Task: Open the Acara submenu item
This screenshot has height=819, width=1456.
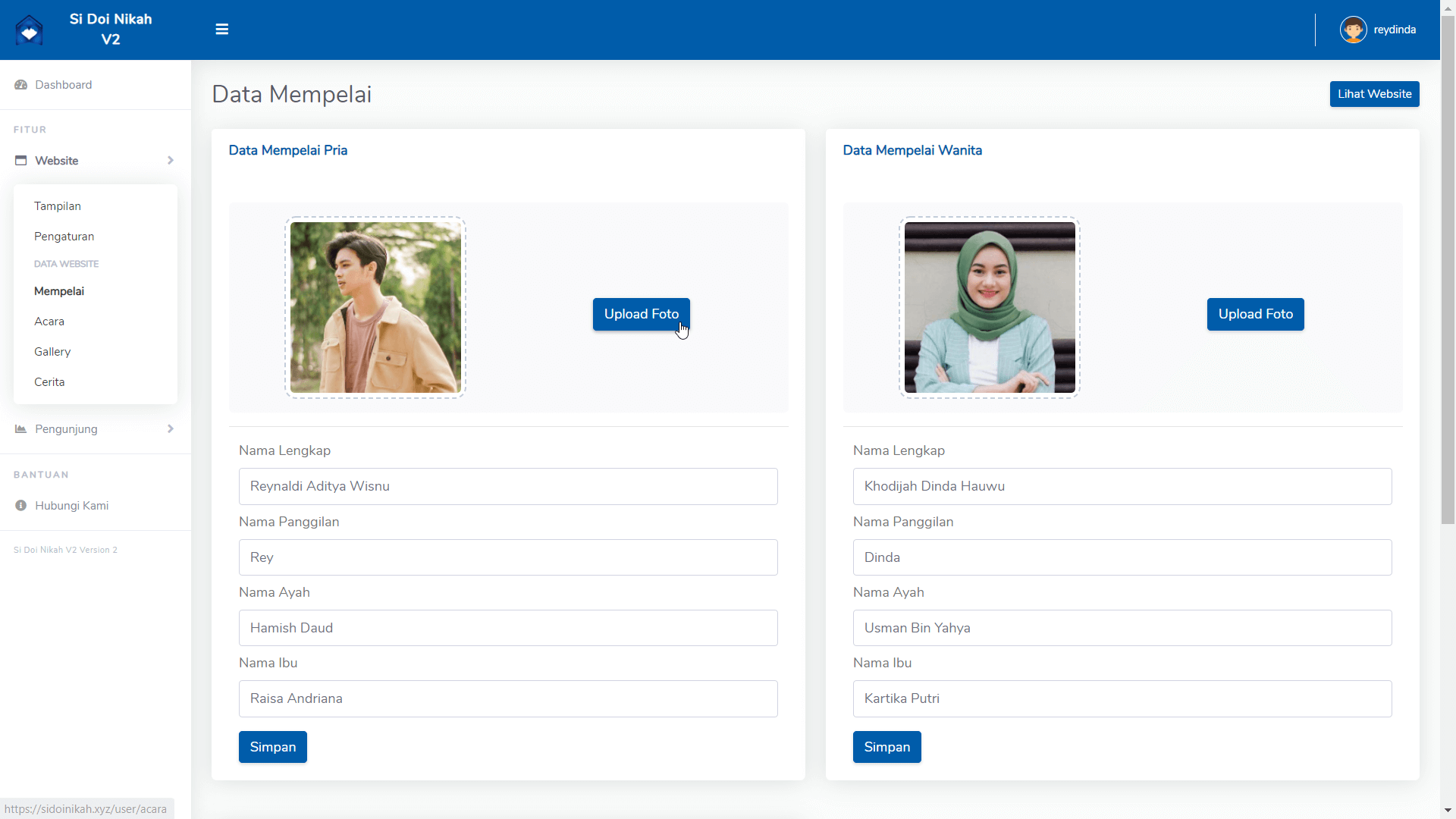Action: click(49, 322)
